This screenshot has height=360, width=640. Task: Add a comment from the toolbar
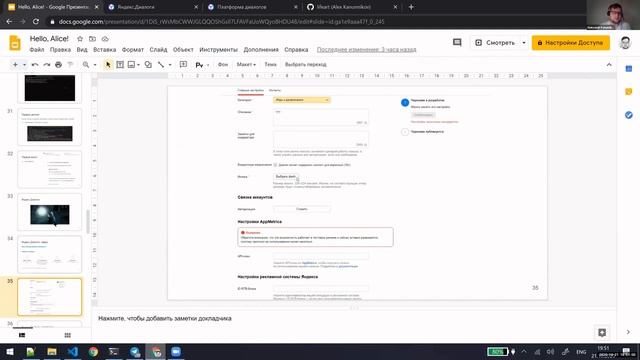pos(183,64)
